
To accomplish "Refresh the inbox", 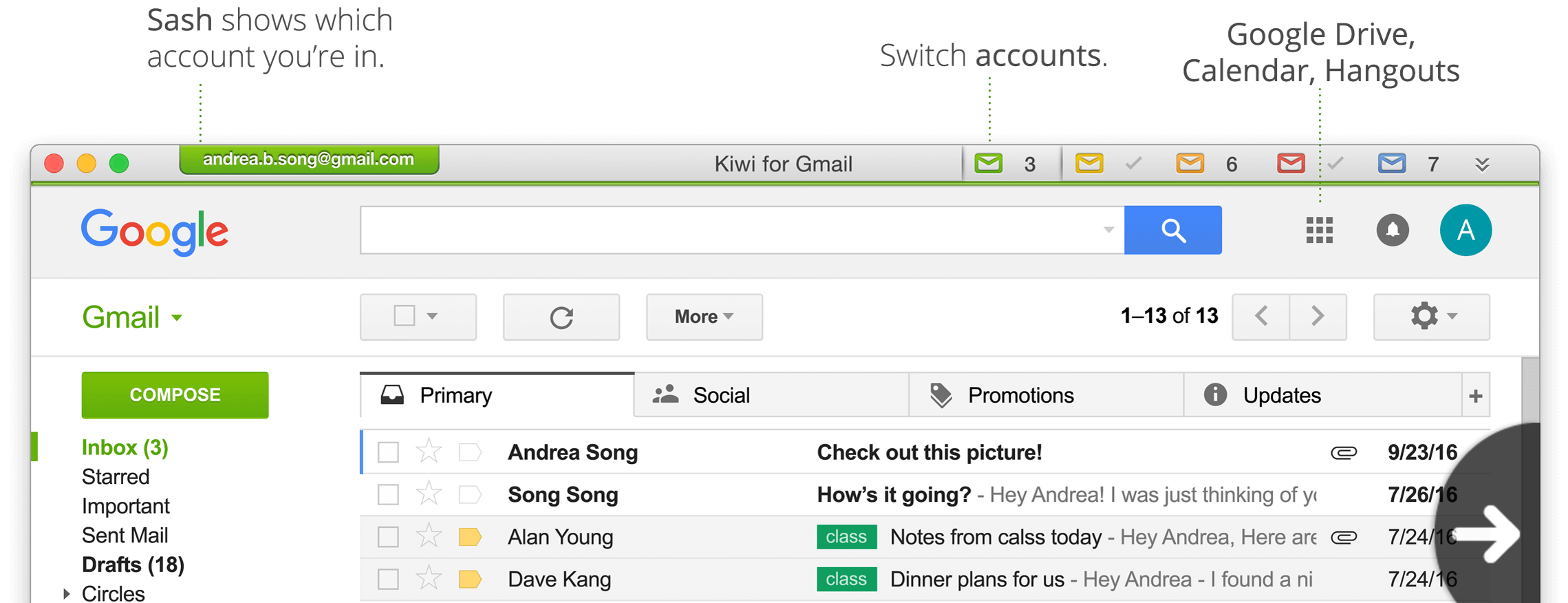I will [561, 317].
